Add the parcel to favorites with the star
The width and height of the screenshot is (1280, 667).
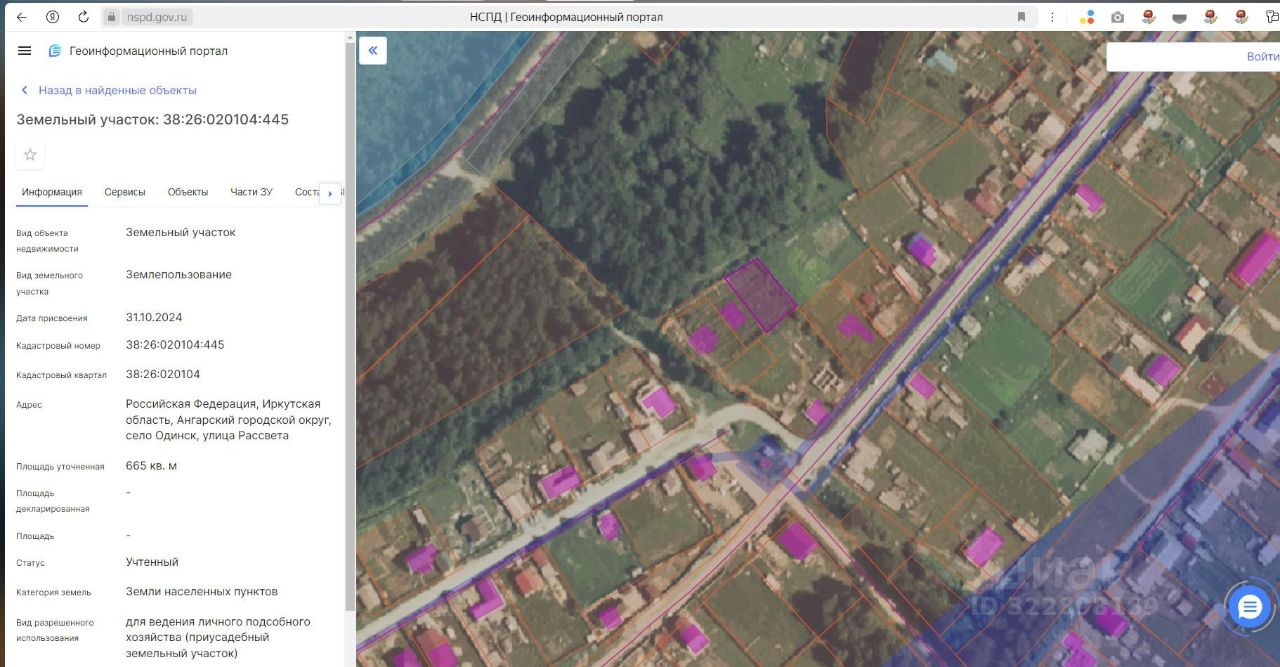(x=30, y=155)
